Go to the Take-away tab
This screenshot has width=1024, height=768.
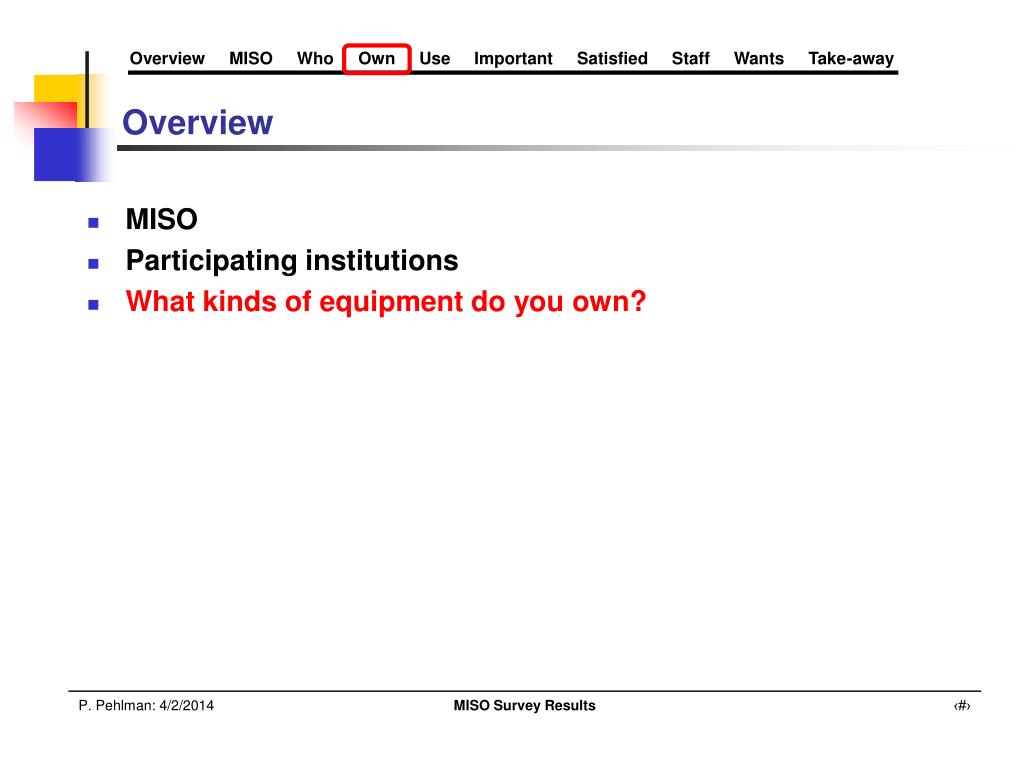pyautogui.click(x=851, y=59)
